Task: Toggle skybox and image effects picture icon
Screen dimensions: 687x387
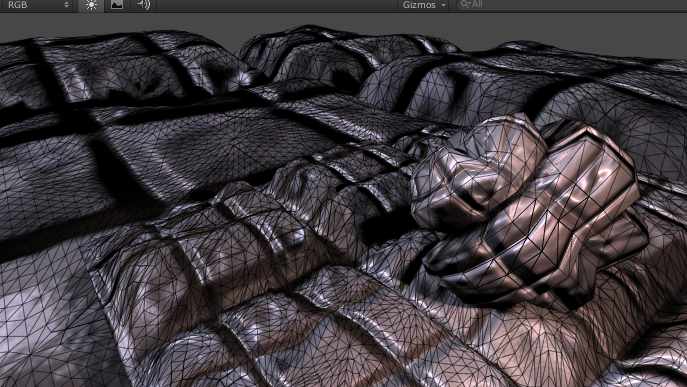Action: click(x=117, y=5)
